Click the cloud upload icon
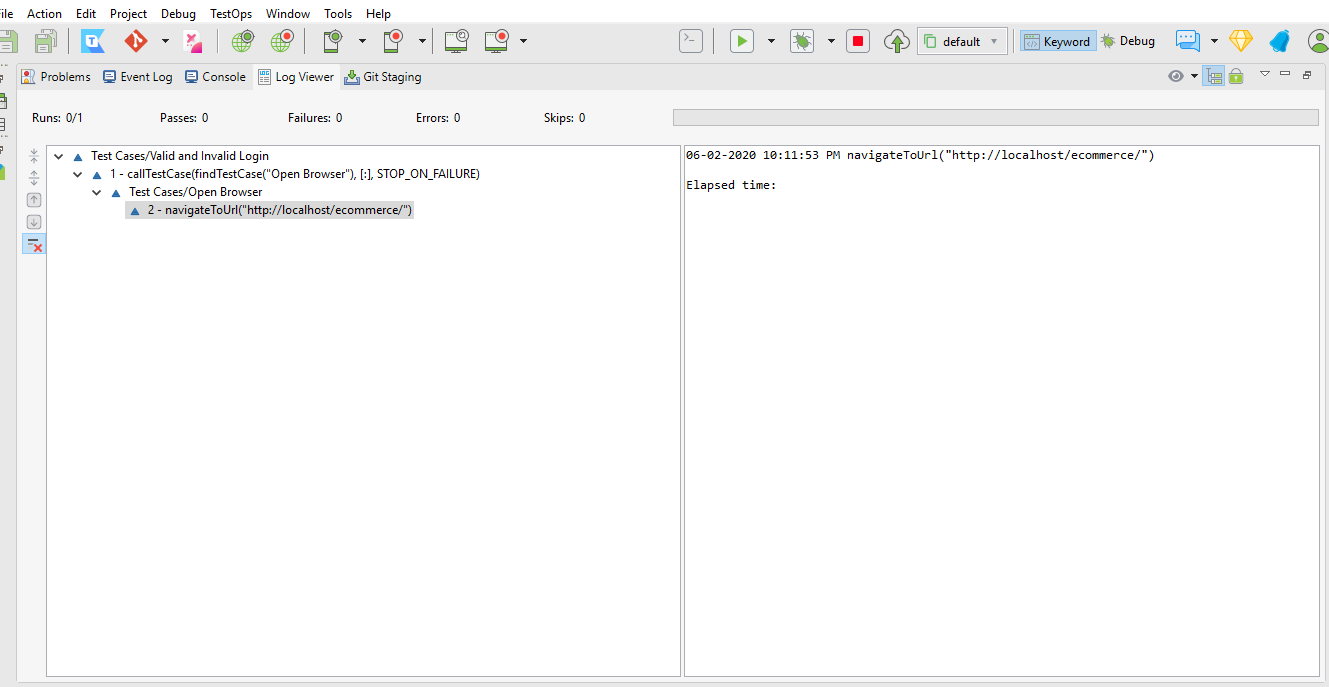The width and height of the screenshot is (1329, 687). (x=897, y=41)
